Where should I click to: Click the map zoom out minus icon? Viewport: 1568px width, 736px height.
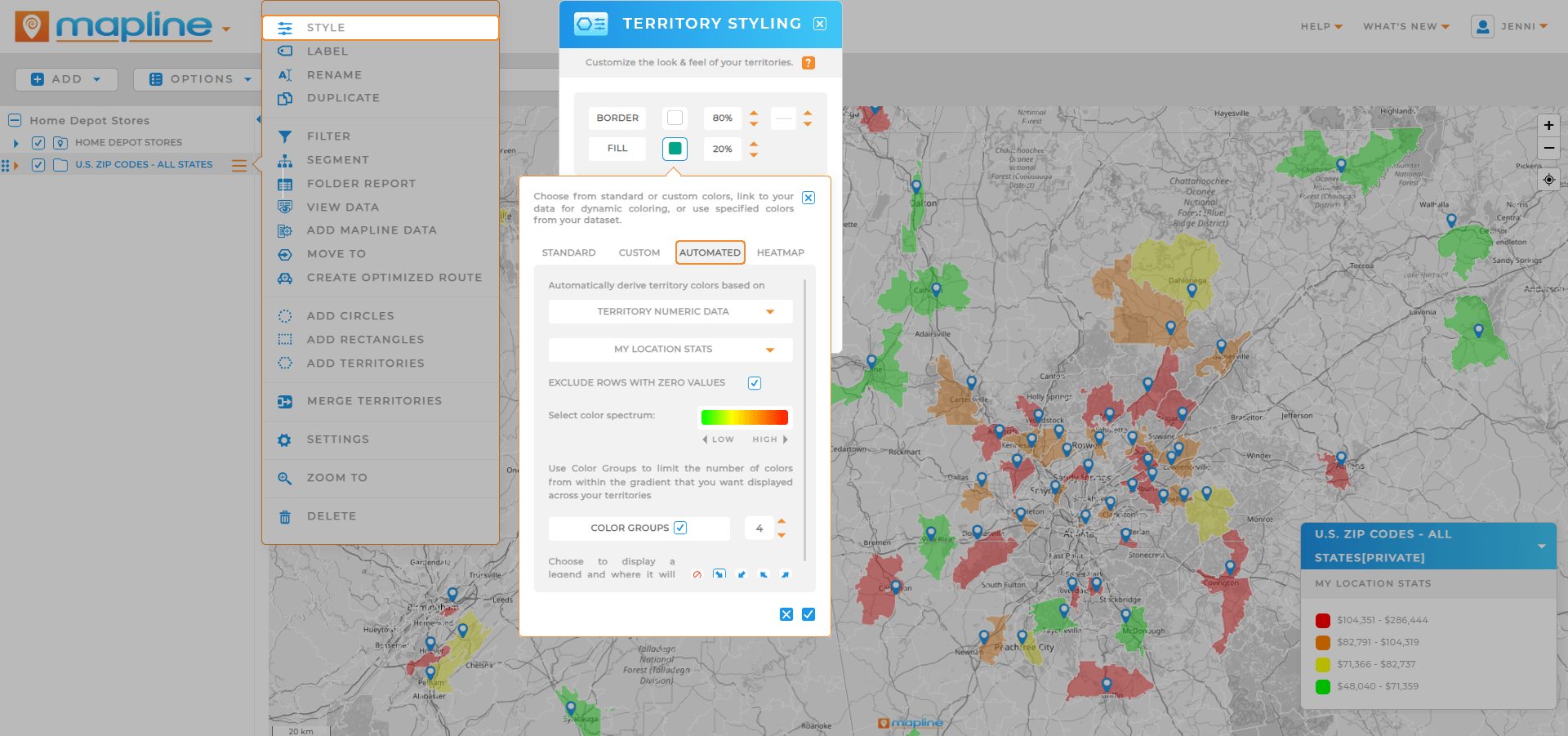tap(1548, 149)
